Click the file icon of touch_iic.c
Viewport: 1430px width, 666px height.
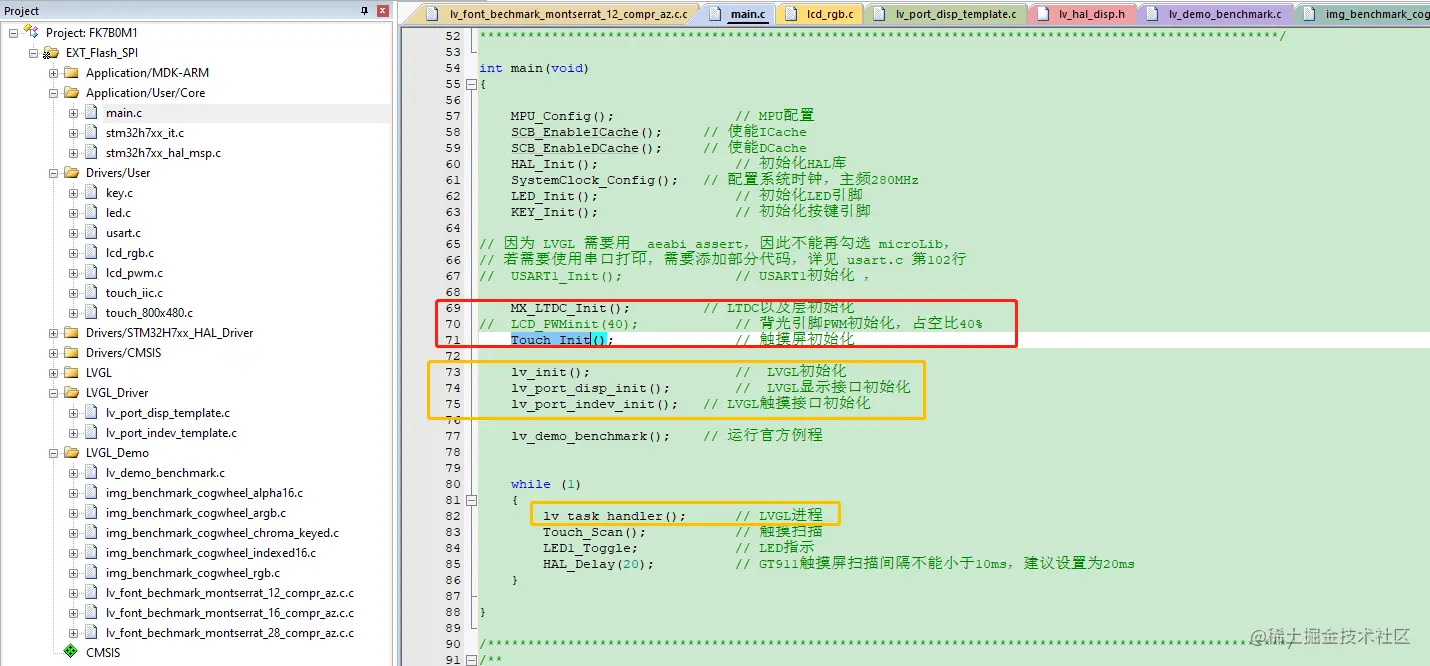click(91, 292)
